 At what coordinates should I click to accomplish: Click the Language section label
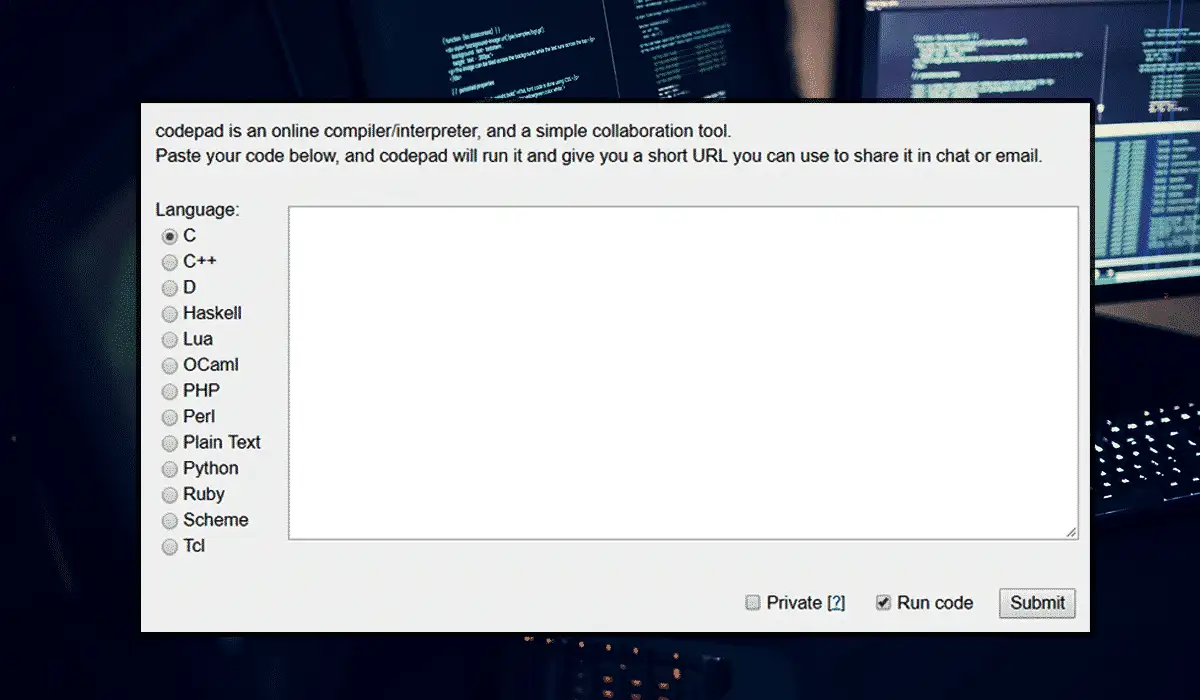[196, 209]
